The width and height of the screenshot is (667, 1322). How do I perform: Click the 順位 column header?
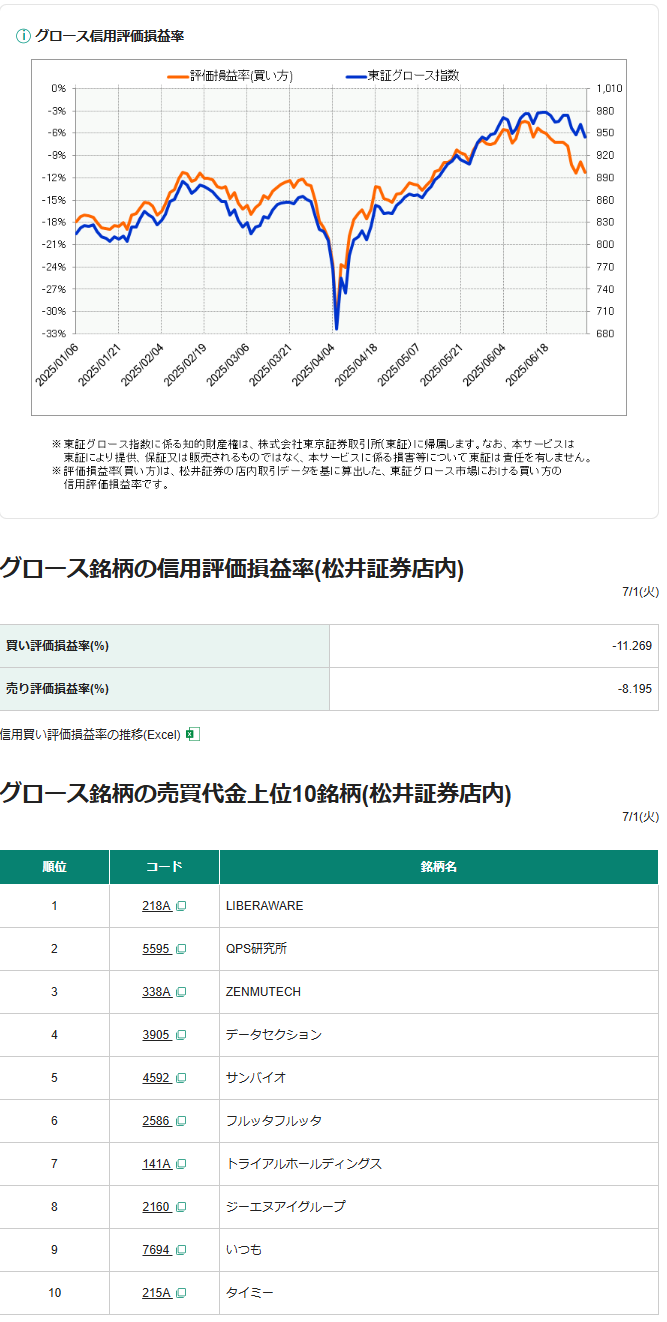click(55, 867)
